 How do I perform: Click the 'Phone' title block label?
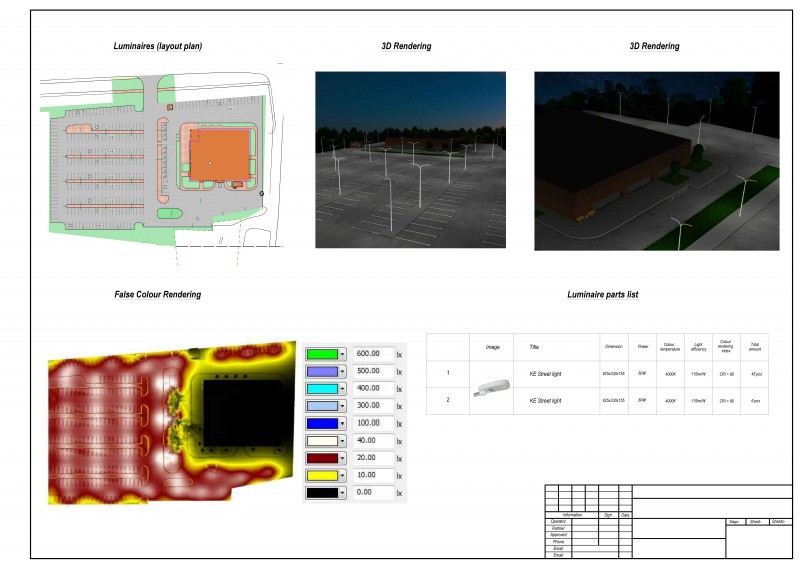pyautogui.click(x=558, y=542)
